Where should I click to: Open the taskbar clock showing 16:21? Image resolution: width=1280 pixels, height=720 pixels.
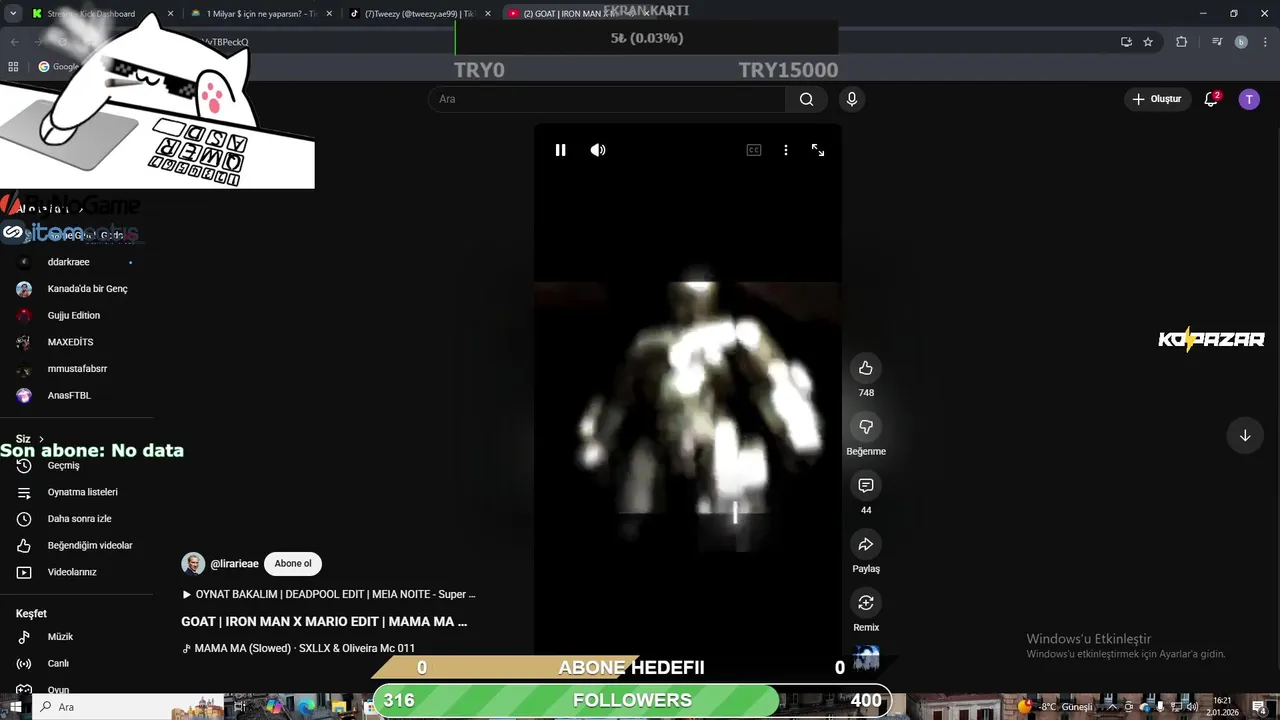coord(1222,707)
